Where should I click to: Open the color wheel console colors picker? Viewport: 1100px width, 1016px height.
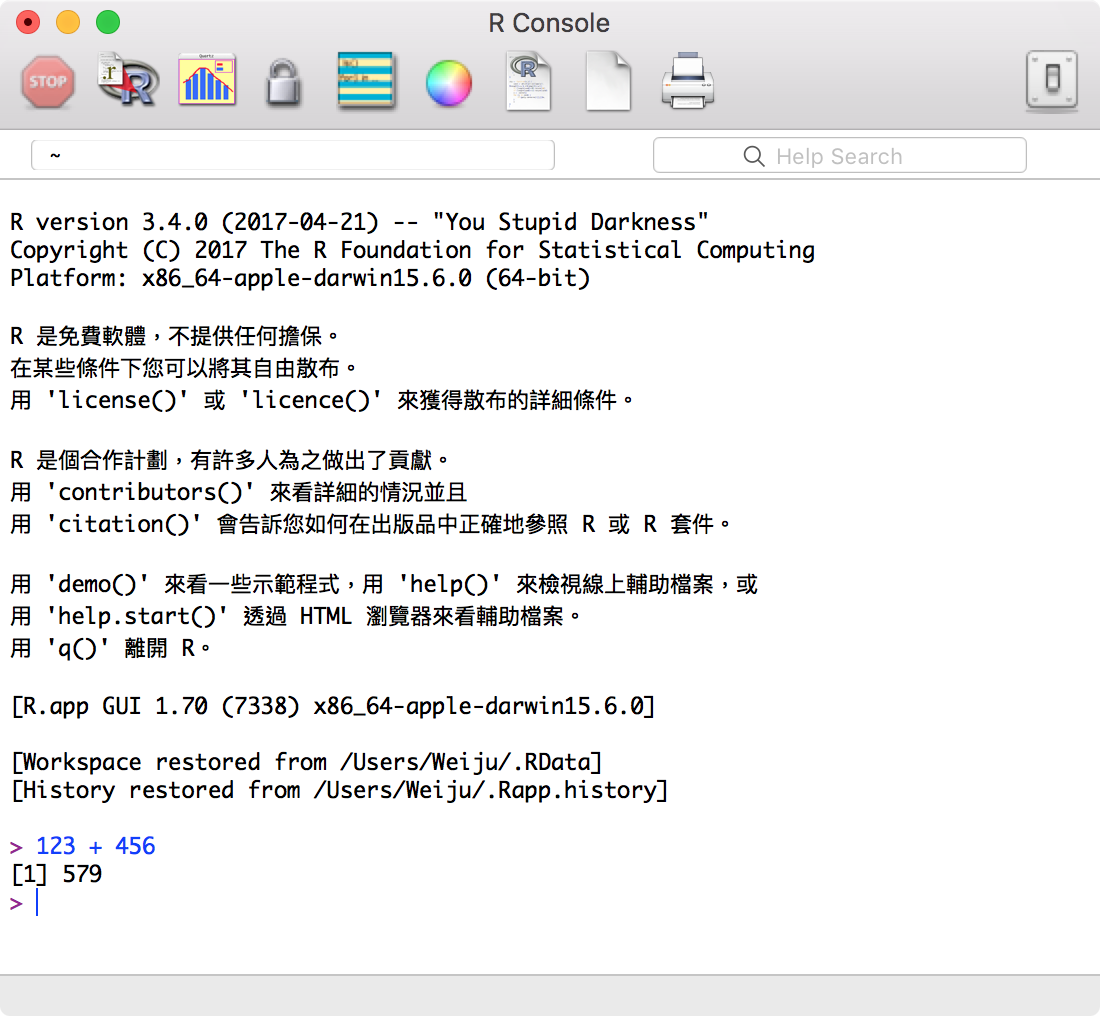448,82
